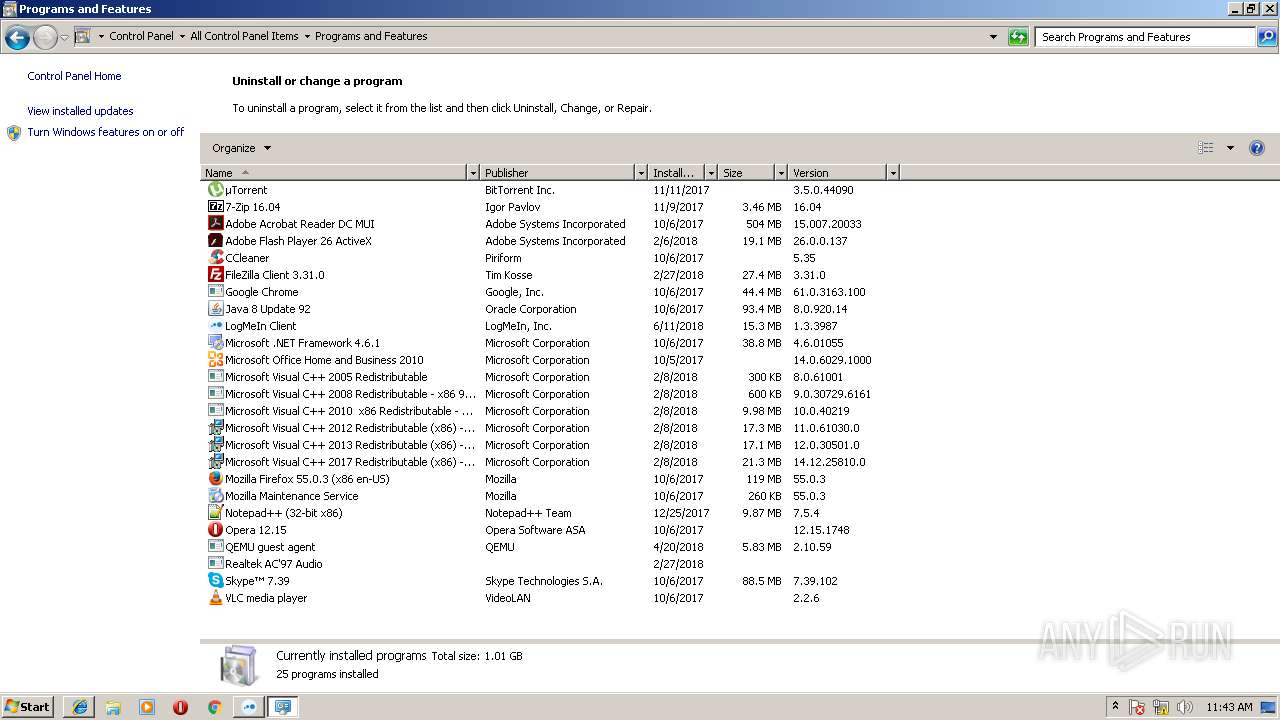
Task: Open the Organize dropdown menu
Action: (x=241, y=148)
